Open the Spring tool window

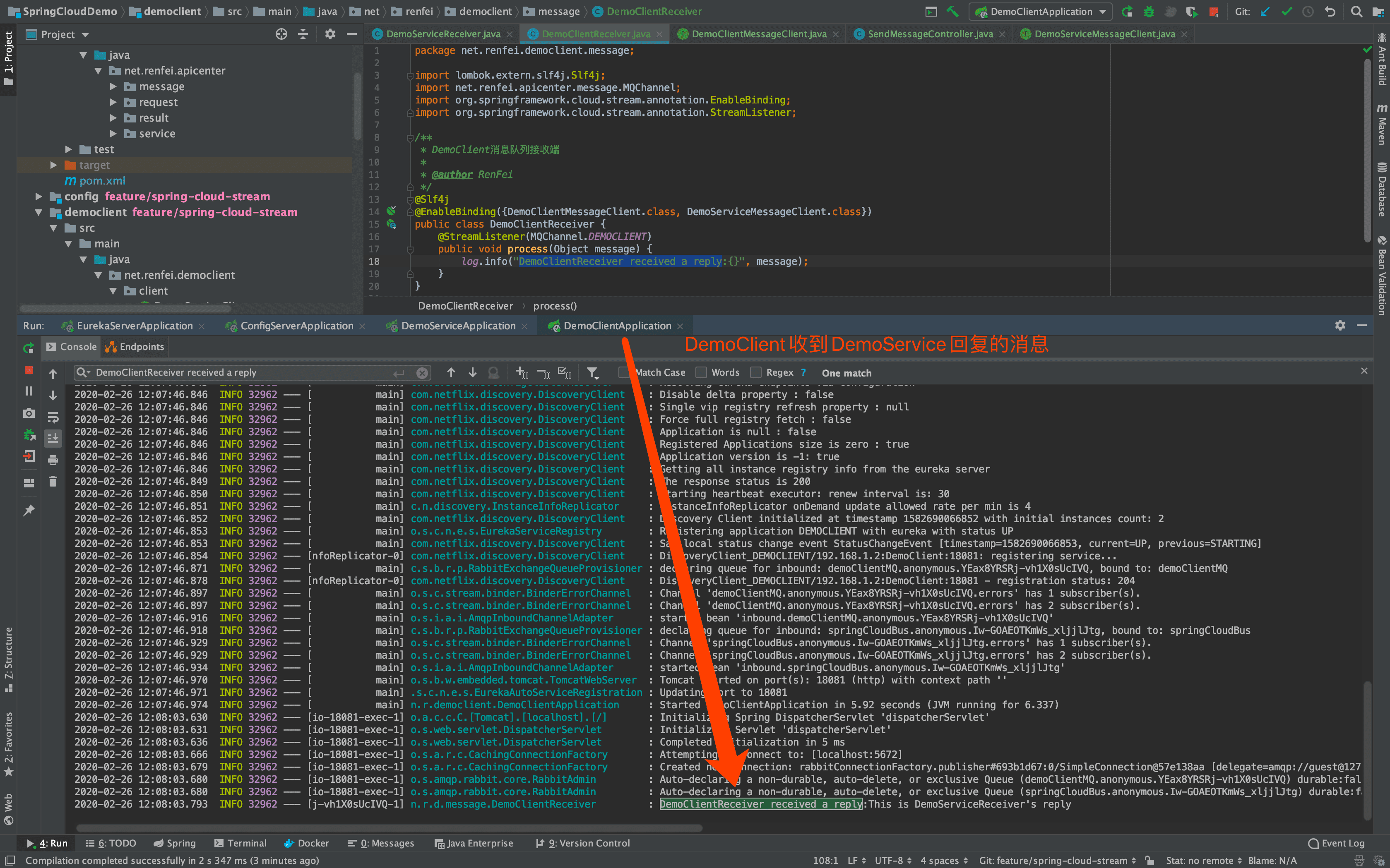(175, 843)
